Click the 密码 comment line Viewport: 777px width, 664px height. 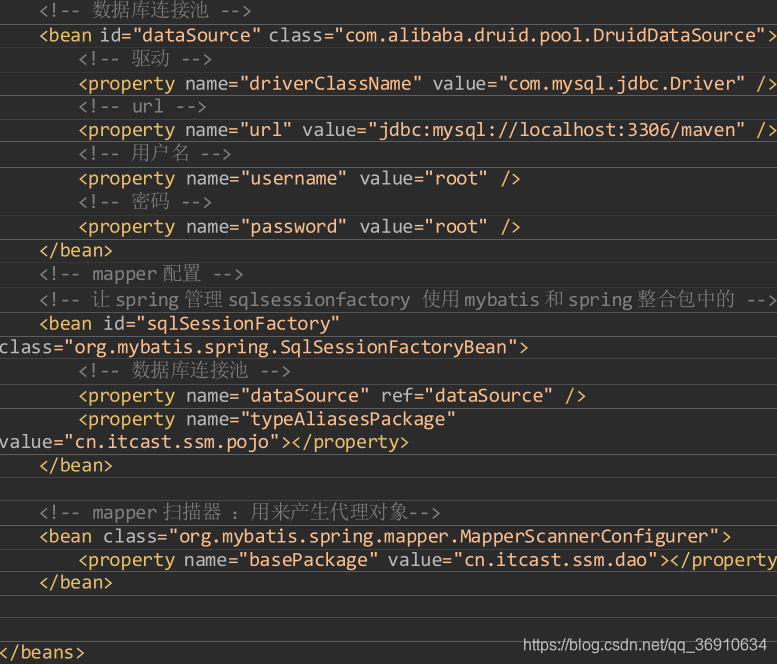tap(145, 202)
